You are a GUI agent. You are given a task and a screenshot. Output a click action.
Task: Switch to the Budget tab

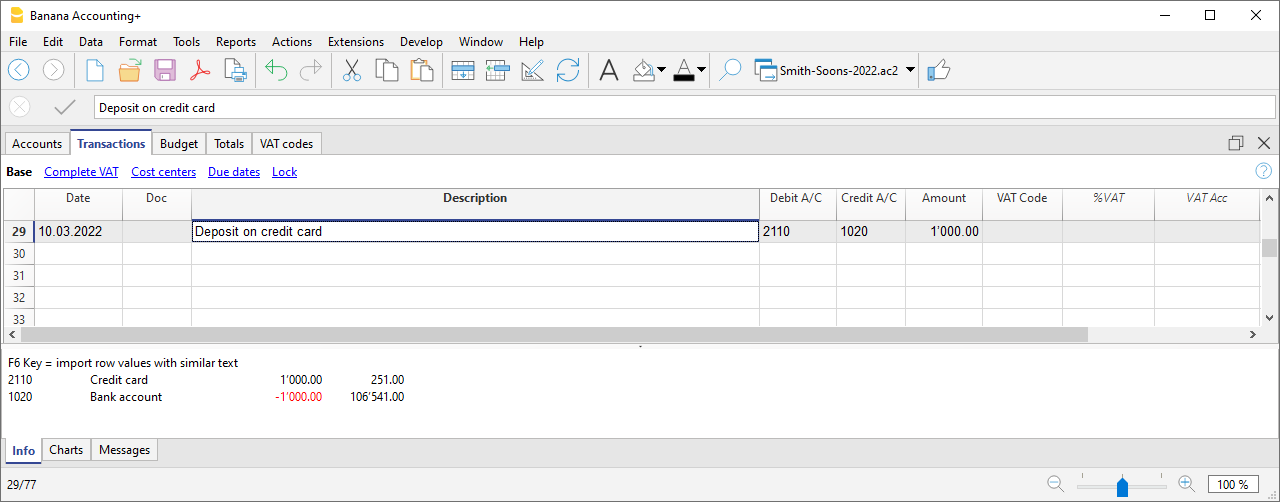coord(180,144)
